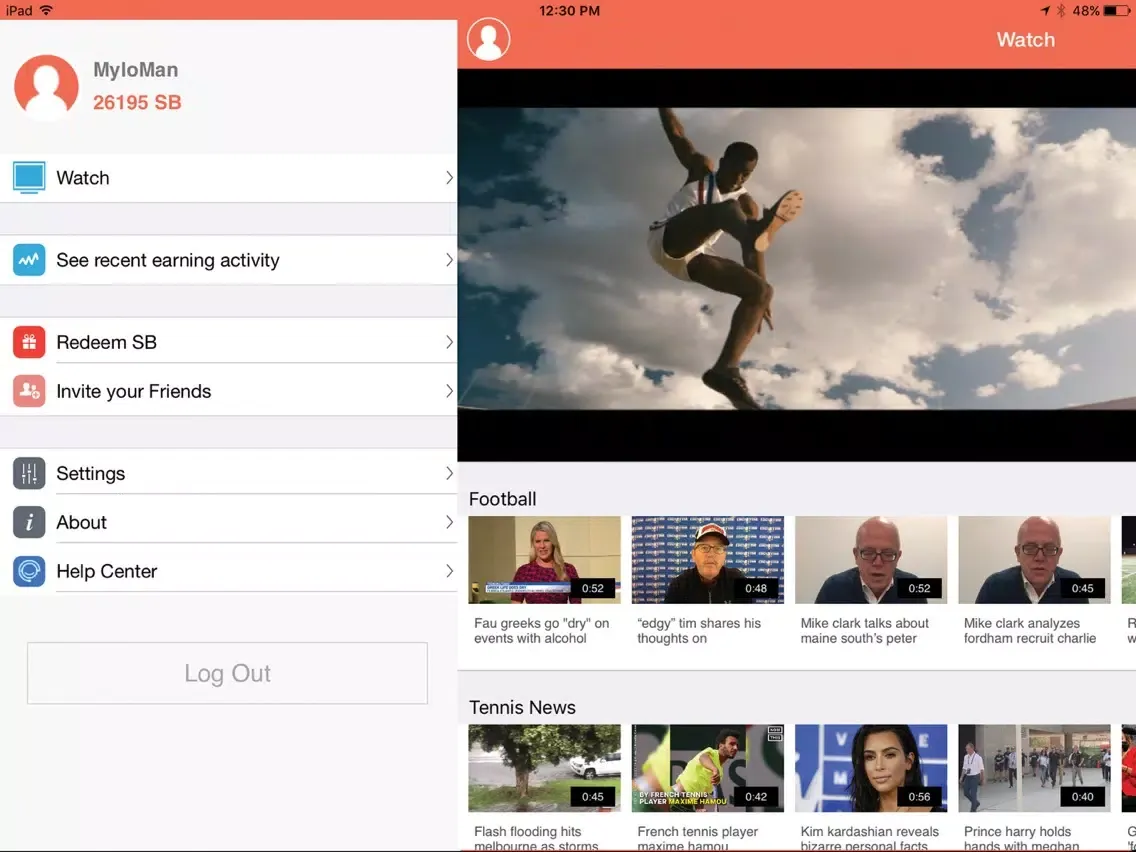
Task: Click the chevron on the About row
Action: coord(449,522)
